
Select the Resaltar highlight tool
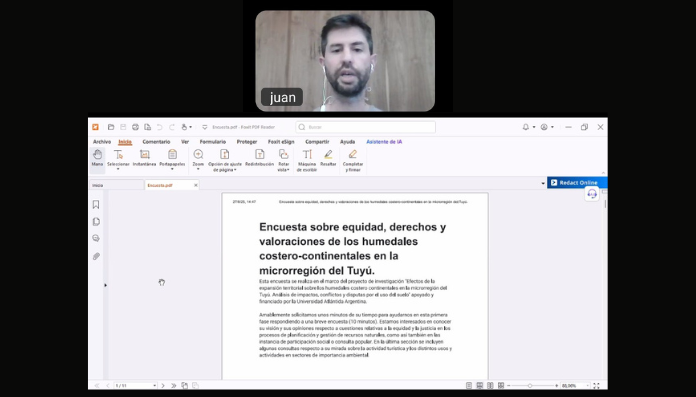[328, 159]
